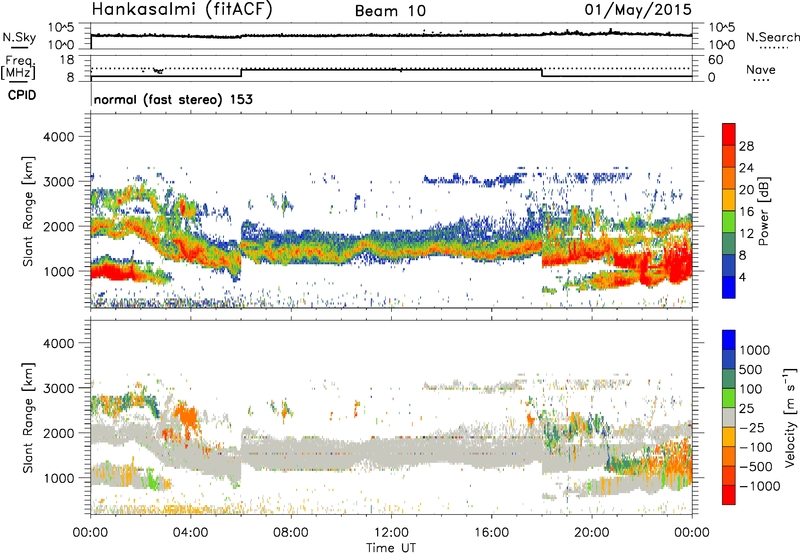Click the Hankasalmi (fitACF) title

click(182, 10)
